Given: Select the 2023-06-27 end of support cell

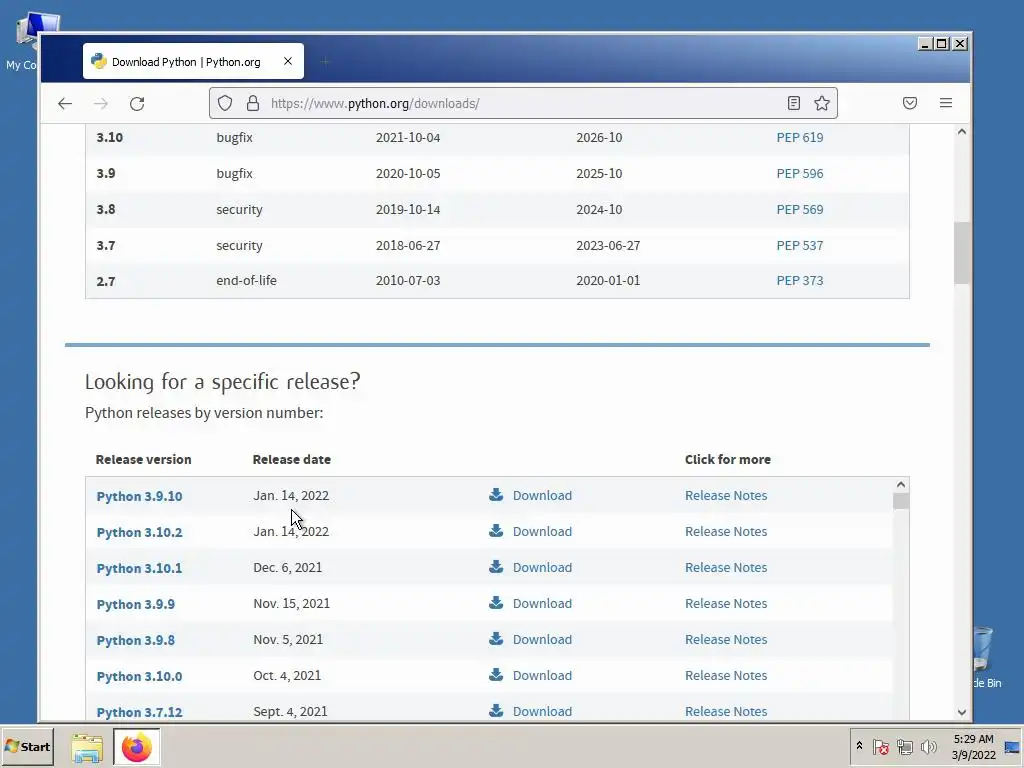Looking at the screenshot, I should coord(608,246).
